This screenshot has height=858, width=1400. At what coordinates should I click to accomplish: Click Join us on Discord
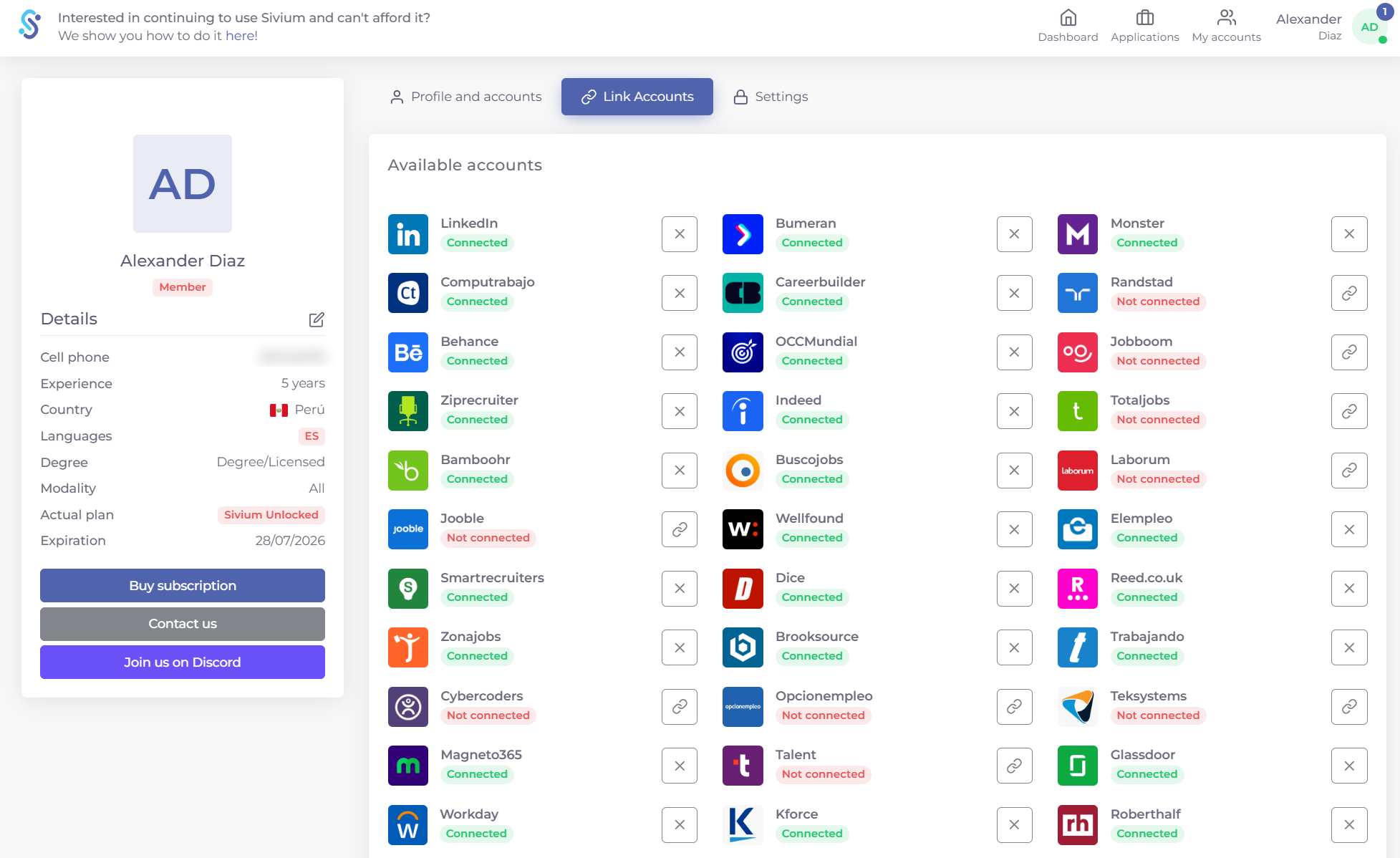183,662
